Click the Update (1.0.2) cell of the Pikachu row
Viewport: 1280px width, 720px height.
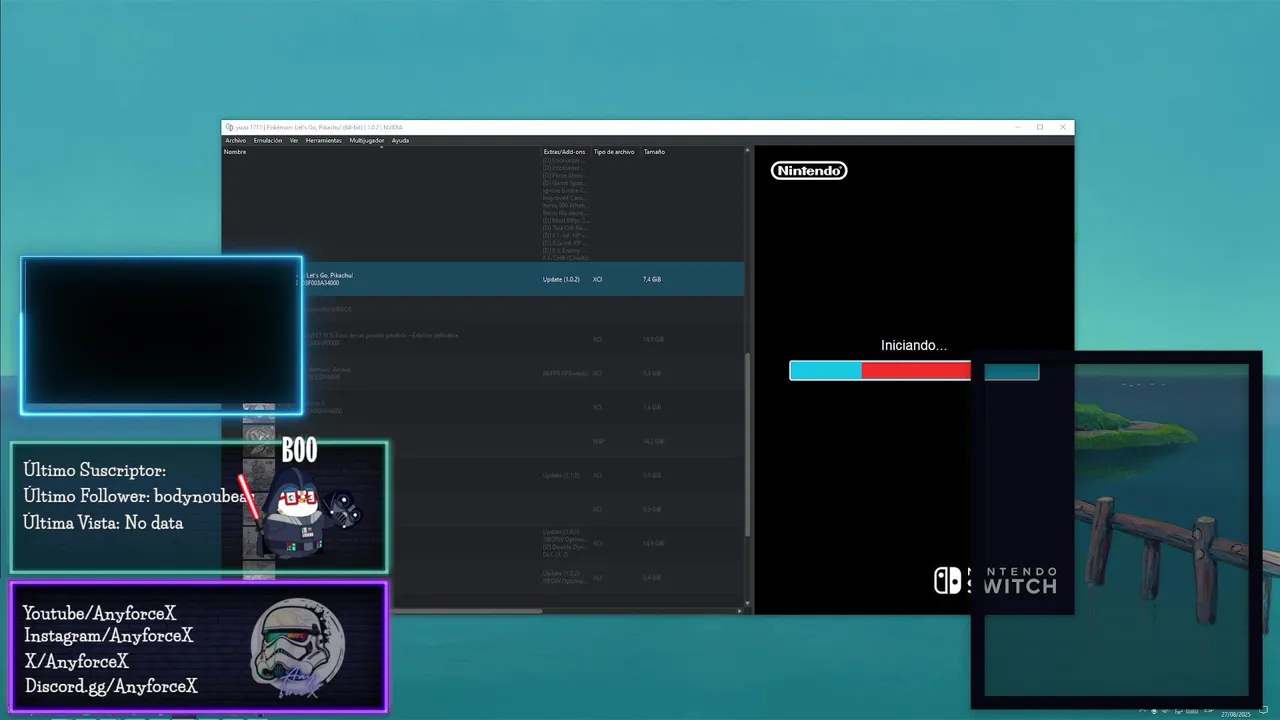coord(561,279)
